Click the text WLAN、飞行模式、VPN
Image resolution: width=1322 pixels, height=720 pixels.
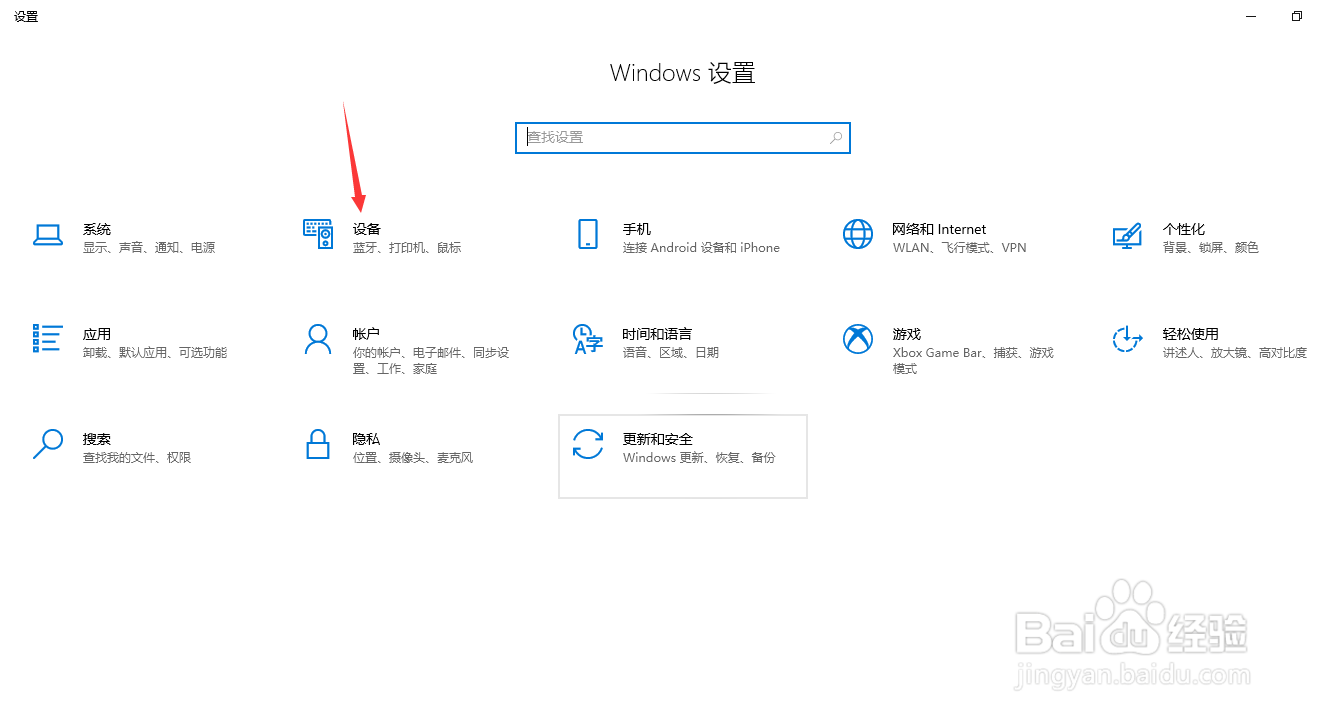click(x=959, y=248)
